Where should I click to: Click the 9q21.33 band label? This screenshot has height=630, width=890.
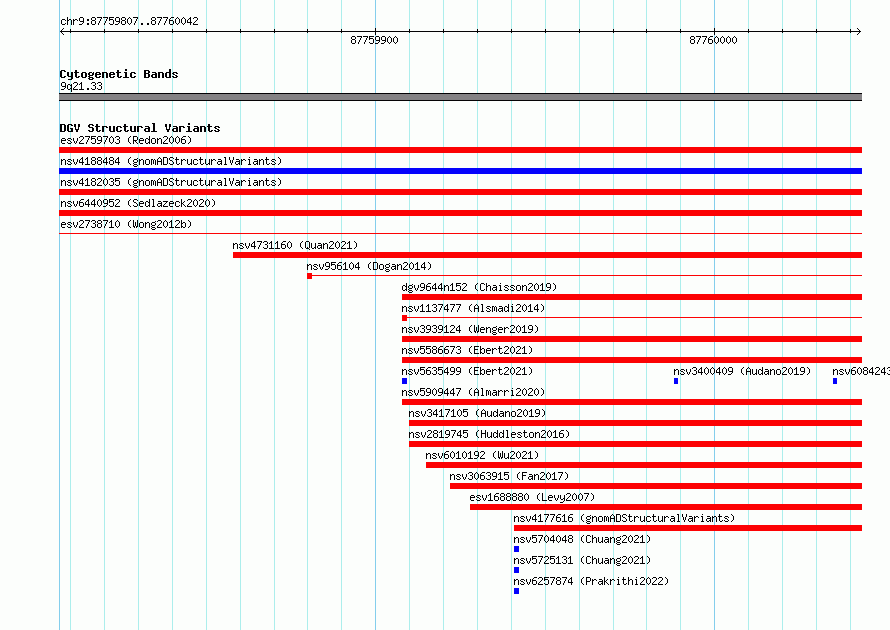[x=81, y=86]
